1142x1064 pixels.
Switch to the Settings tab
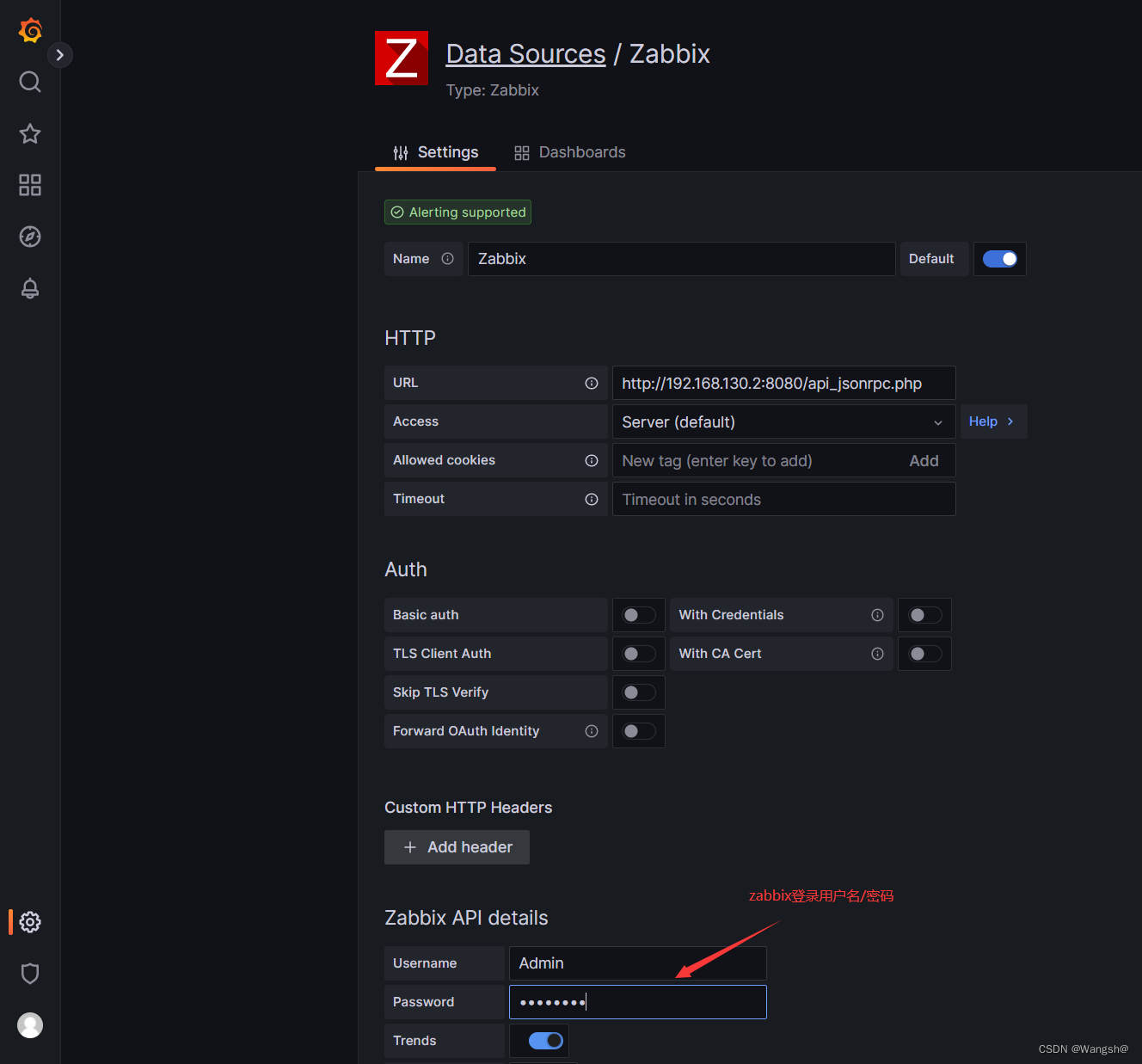pyautogui.click(x=435, y=152)
